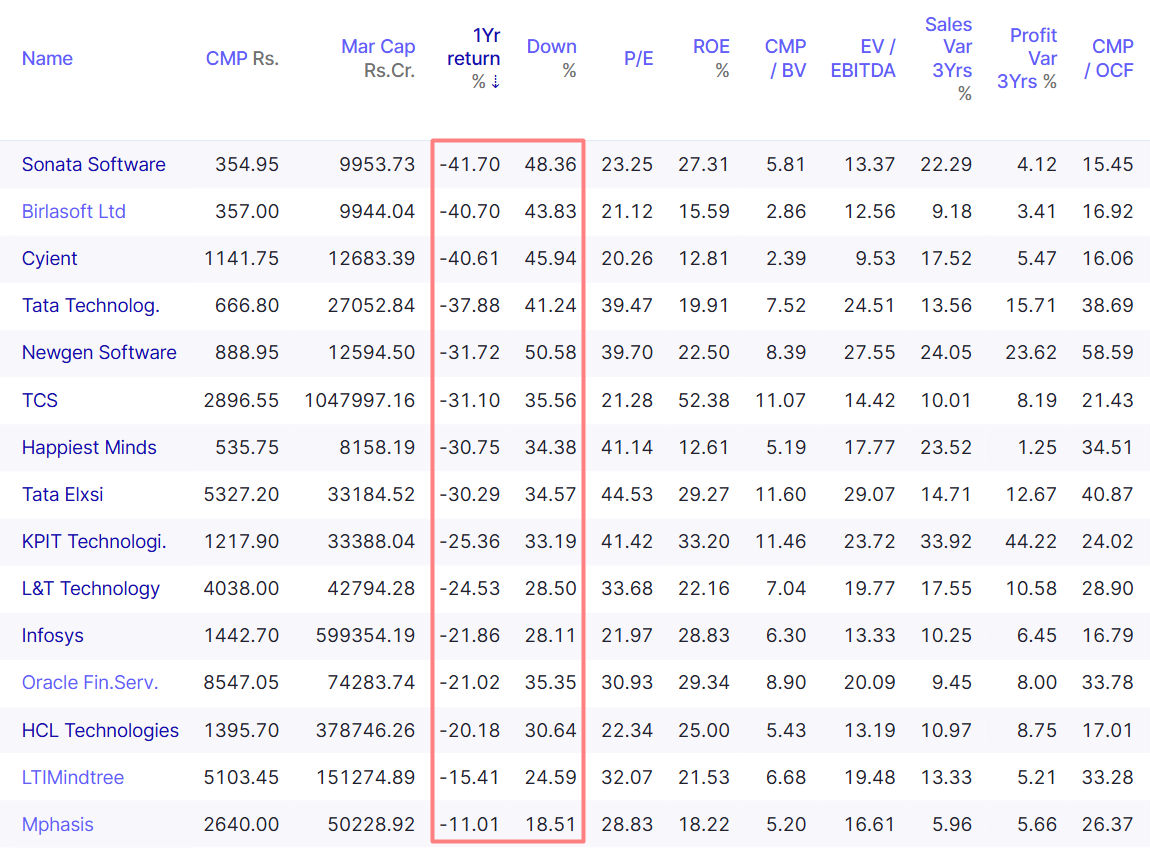The height and width of the screenshot is (855, 1150).
Task: Open the Mphasis company link
Action: (x=58, y=824)
